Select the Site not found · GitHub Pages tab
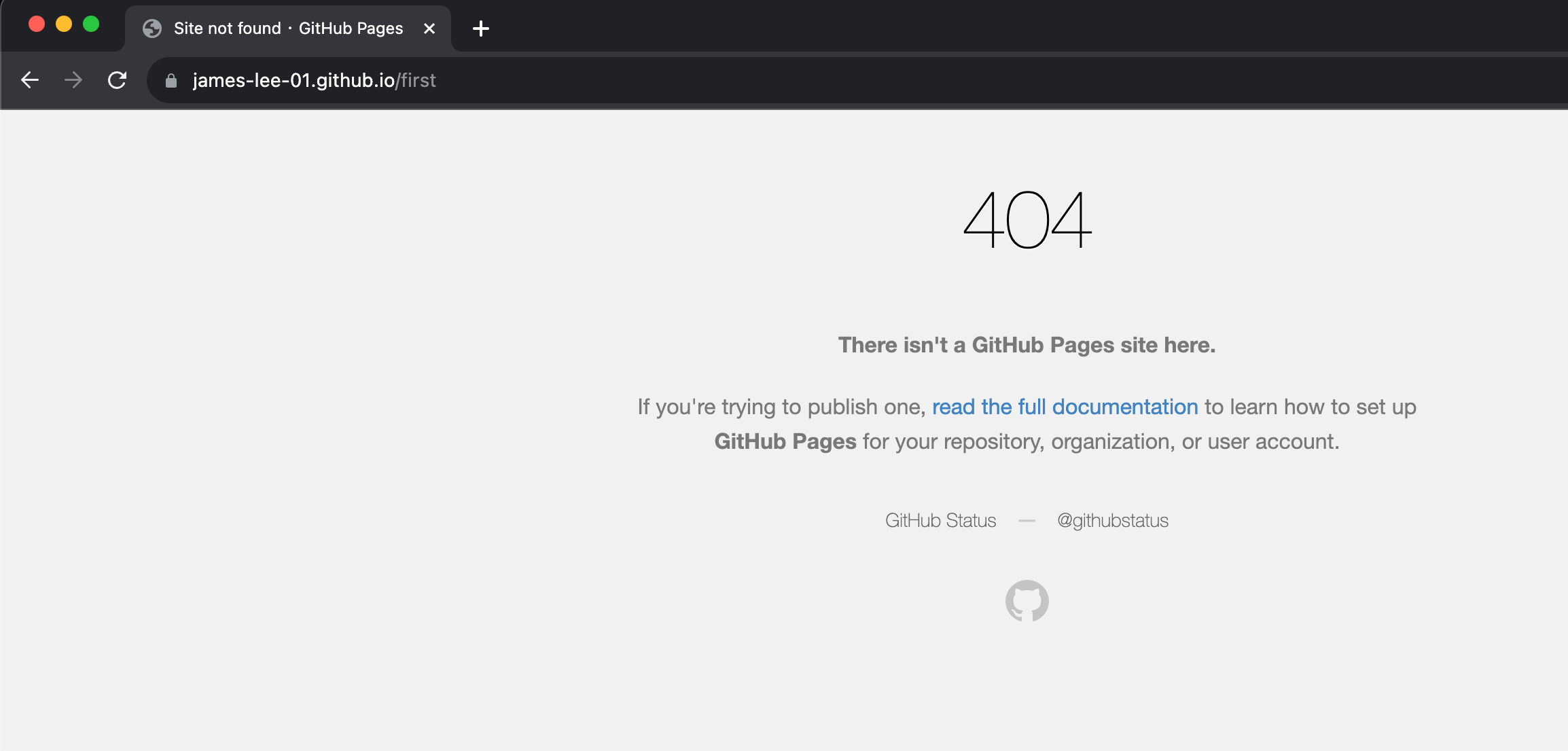 [288, 29]
